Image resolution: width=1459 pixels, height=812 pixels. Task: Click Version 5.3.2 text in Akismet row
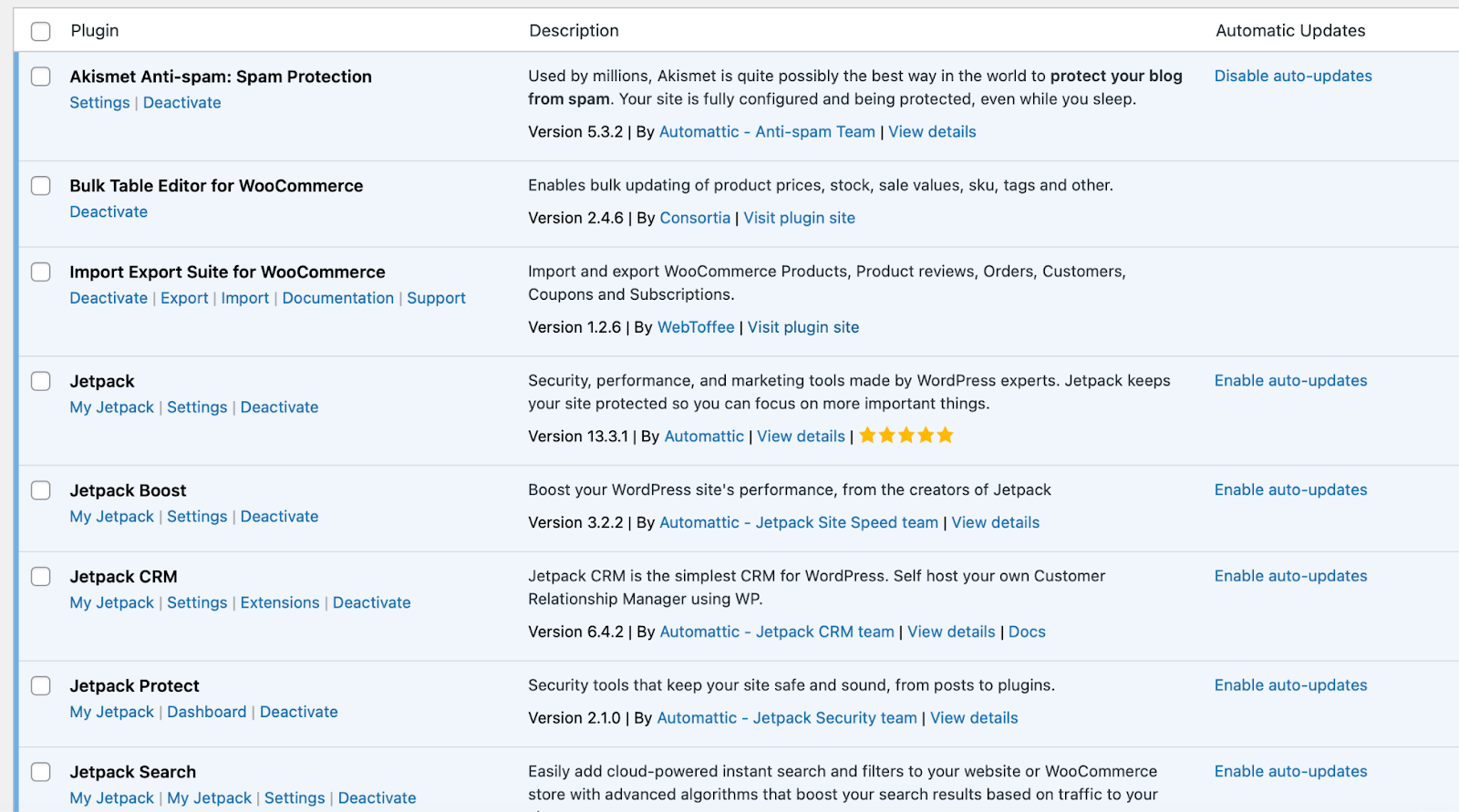pos(575,132)
